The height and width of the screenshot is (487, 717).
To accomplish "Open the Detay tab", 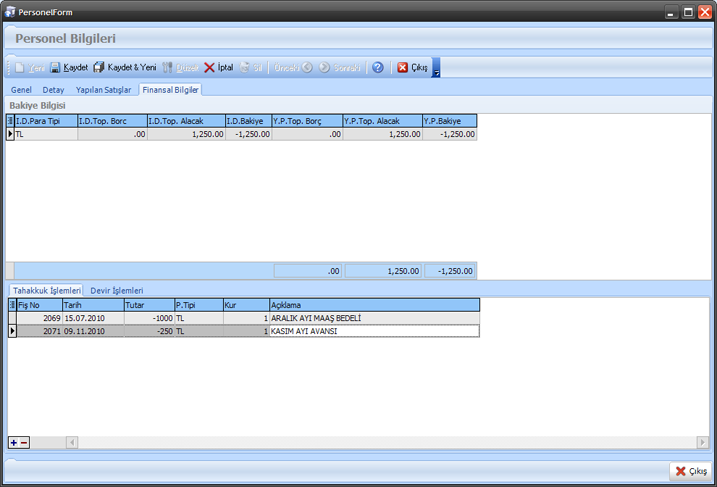I will coord(53,90).
